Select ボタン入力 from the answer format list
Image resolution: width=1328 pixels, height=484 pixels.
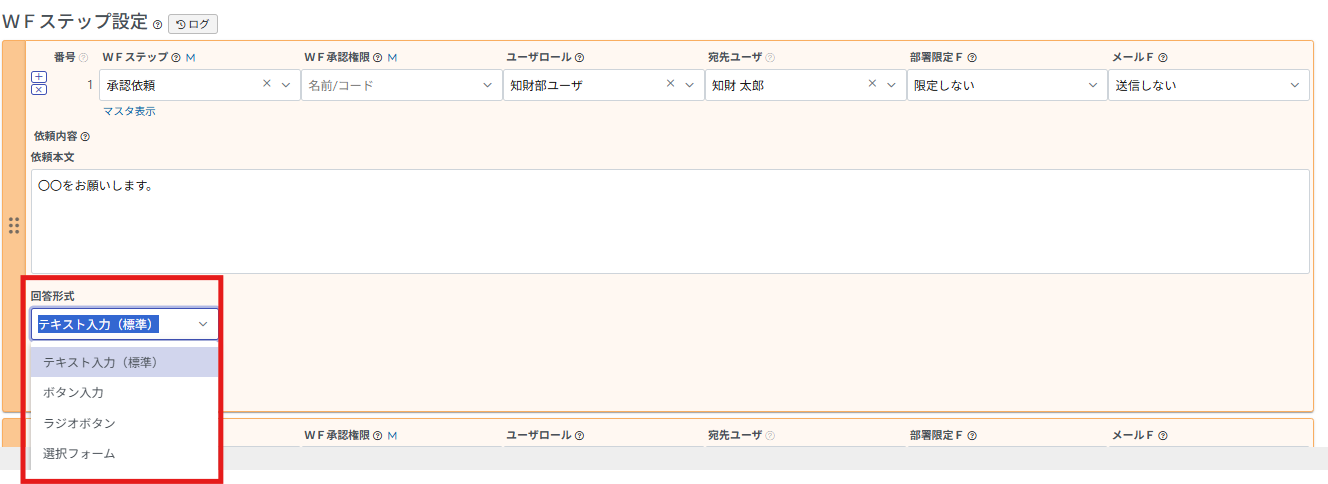73,393
